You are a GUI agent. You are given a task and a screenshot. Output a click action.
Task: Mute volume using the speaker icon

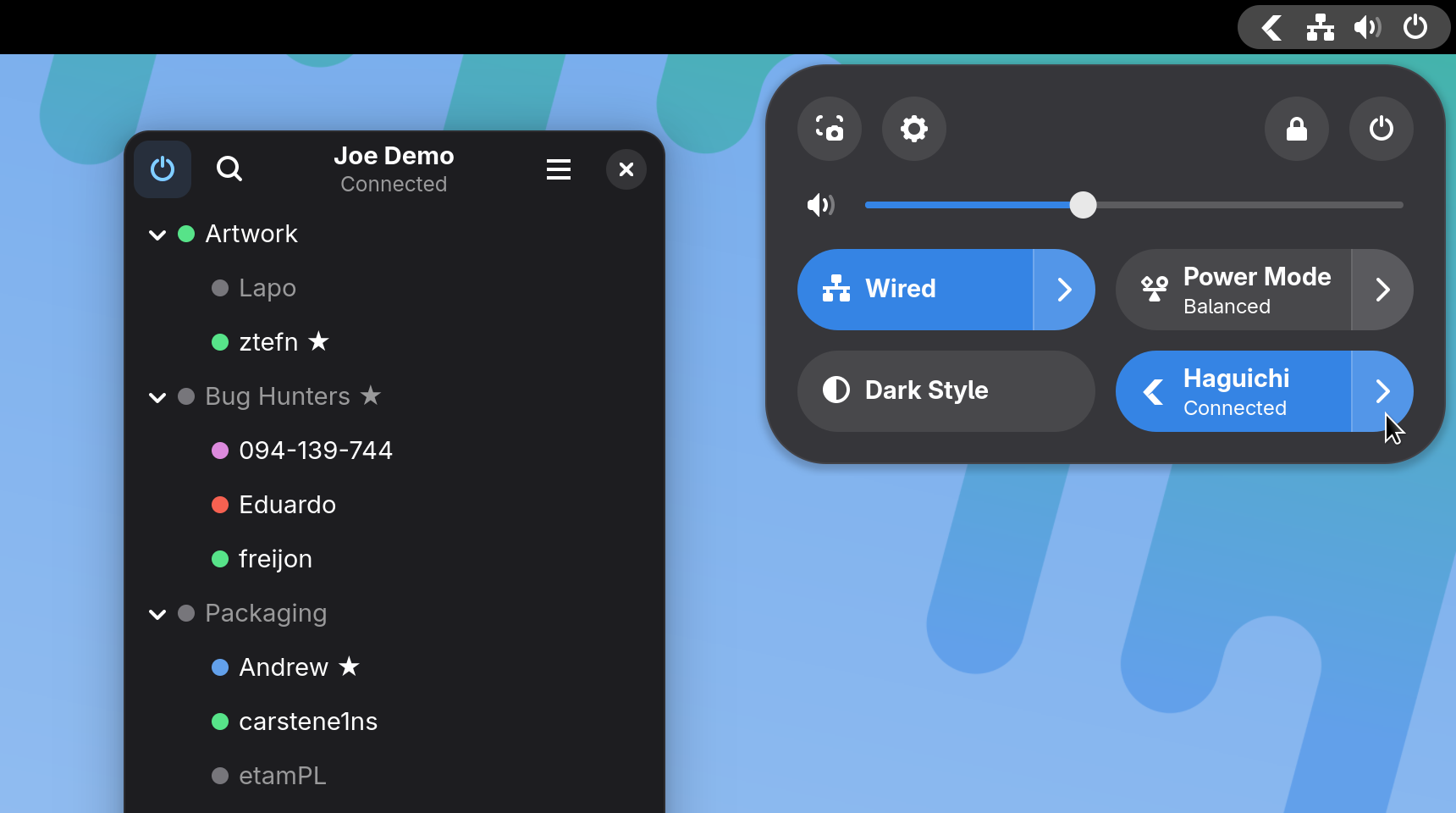pyautogui.click(x=820, y=205)
